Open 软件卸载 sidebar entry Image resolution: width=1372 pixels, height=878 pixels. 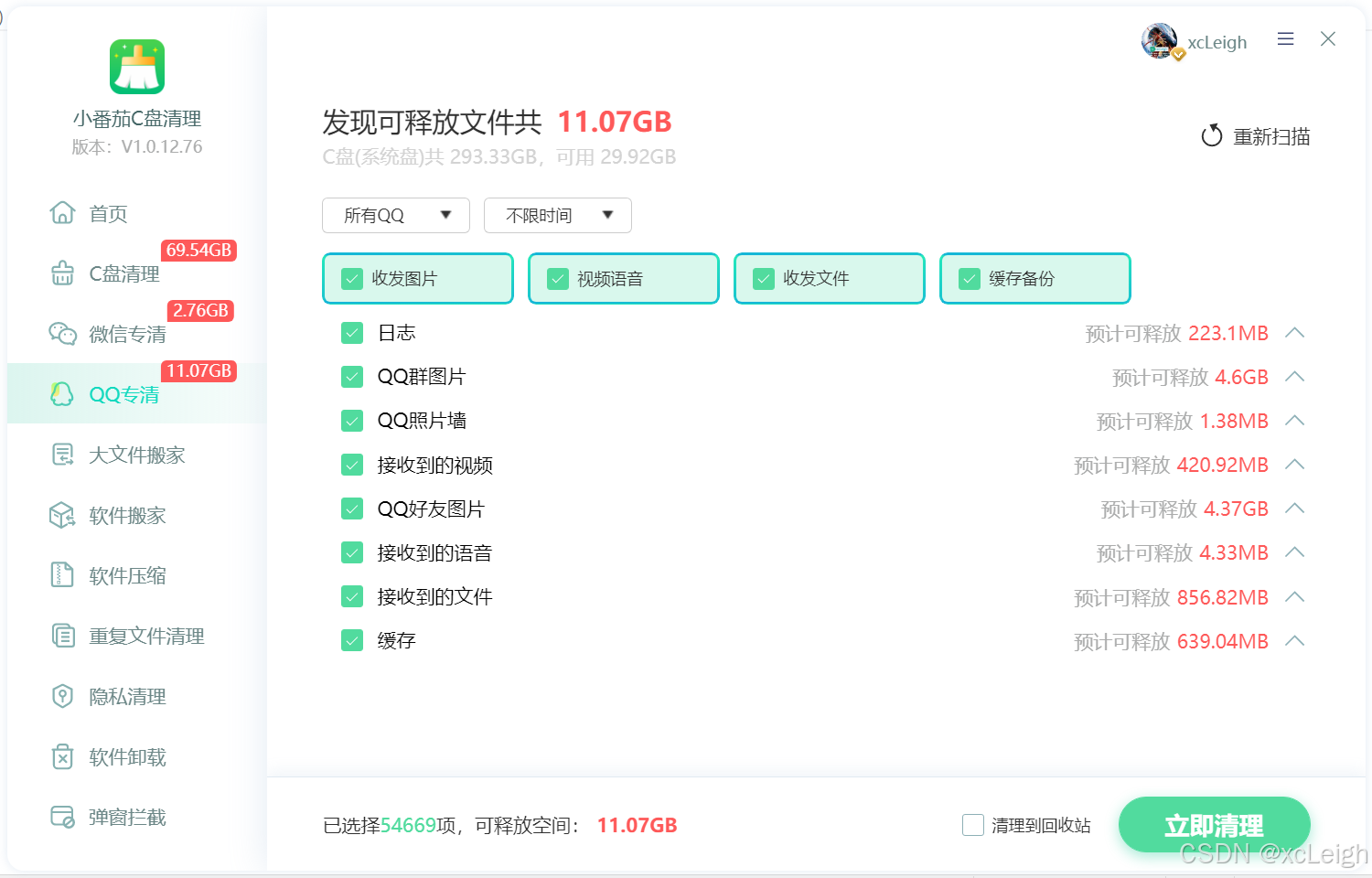coord(137,756)
